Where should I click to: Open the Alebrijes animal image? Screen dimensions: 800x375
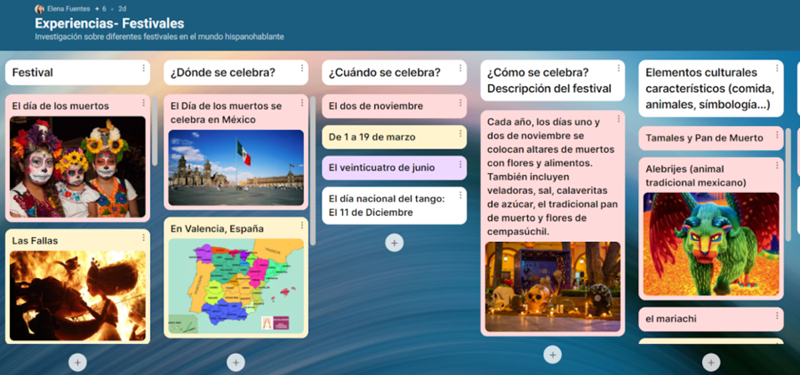711,244
